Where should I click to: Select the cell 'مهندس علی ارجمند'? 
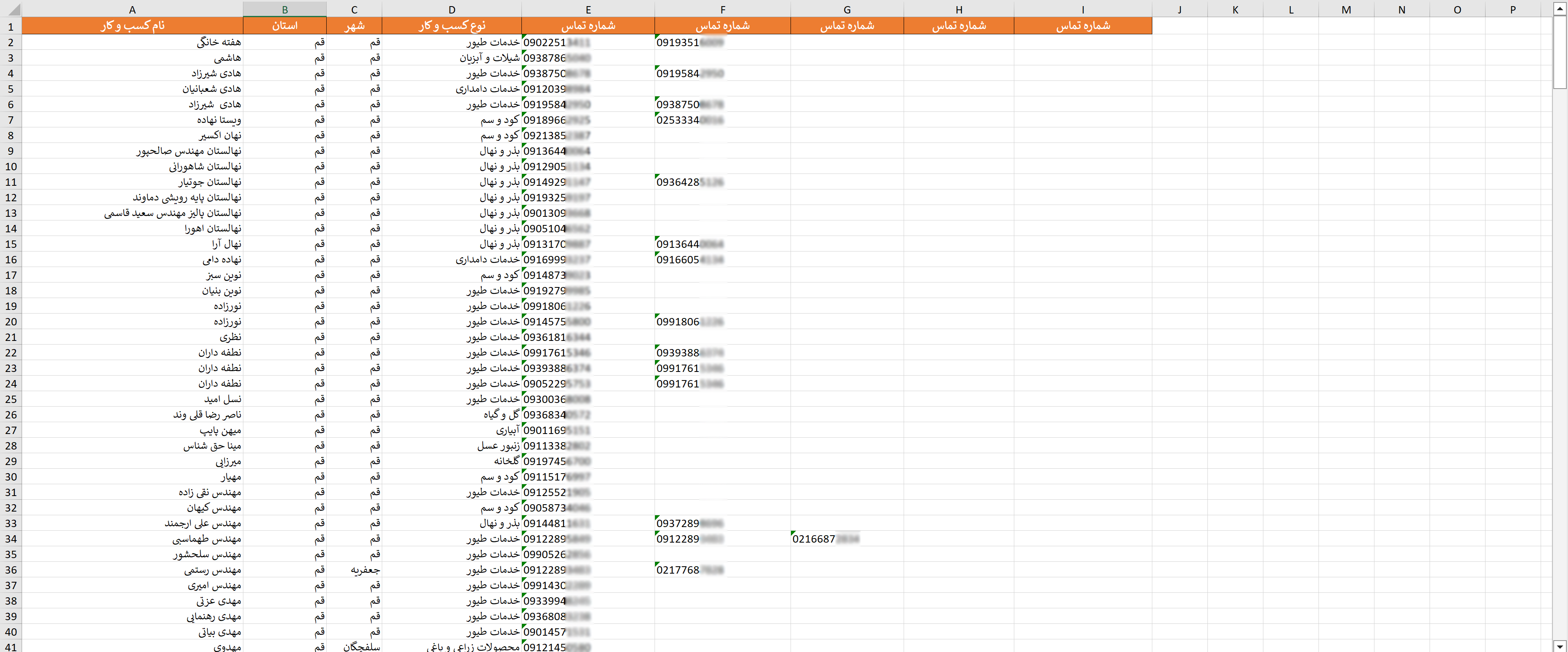(x=132, y=523)
